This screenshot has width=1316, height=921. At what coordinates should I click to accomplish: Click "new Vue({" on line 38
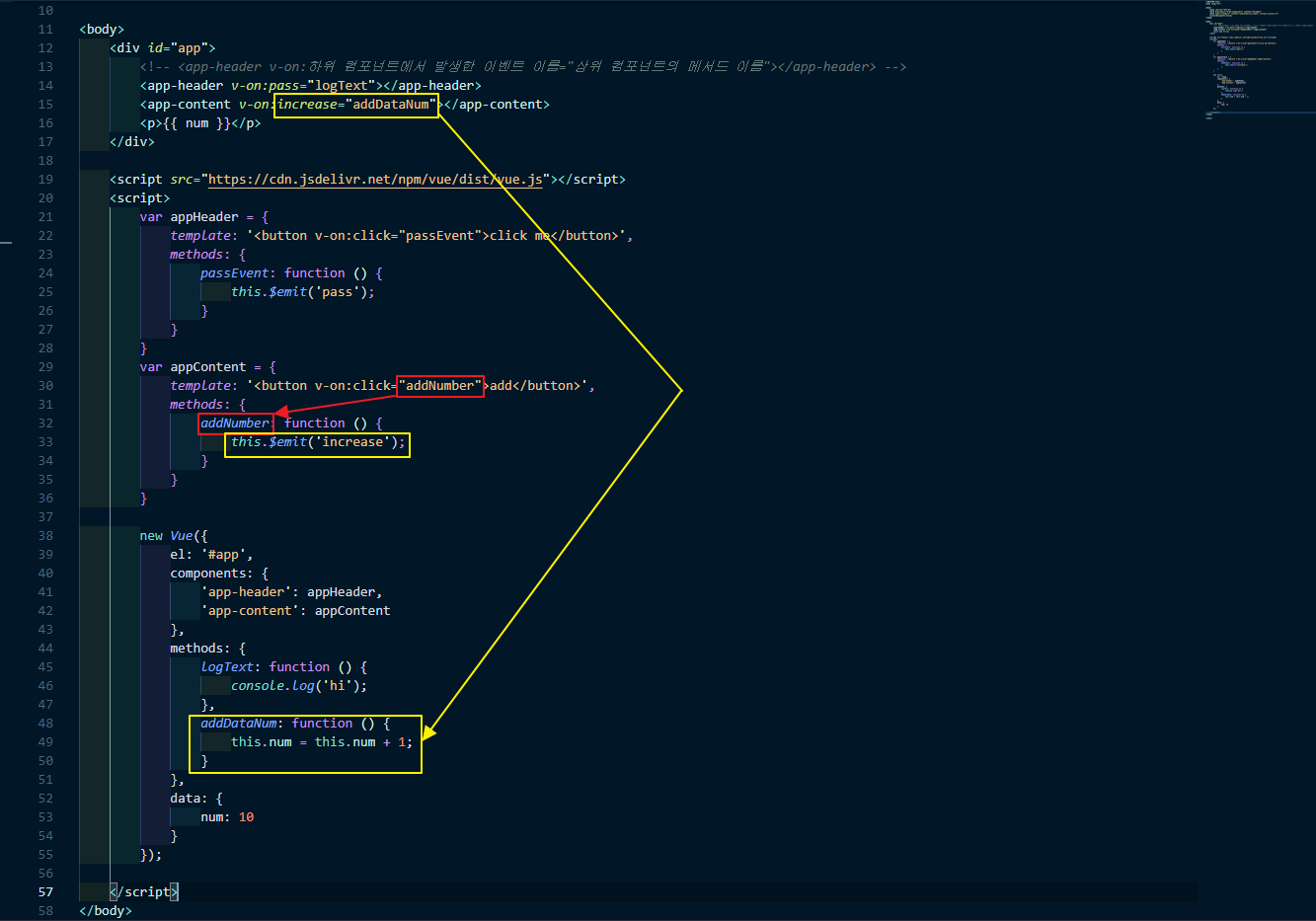coord(174,536)
